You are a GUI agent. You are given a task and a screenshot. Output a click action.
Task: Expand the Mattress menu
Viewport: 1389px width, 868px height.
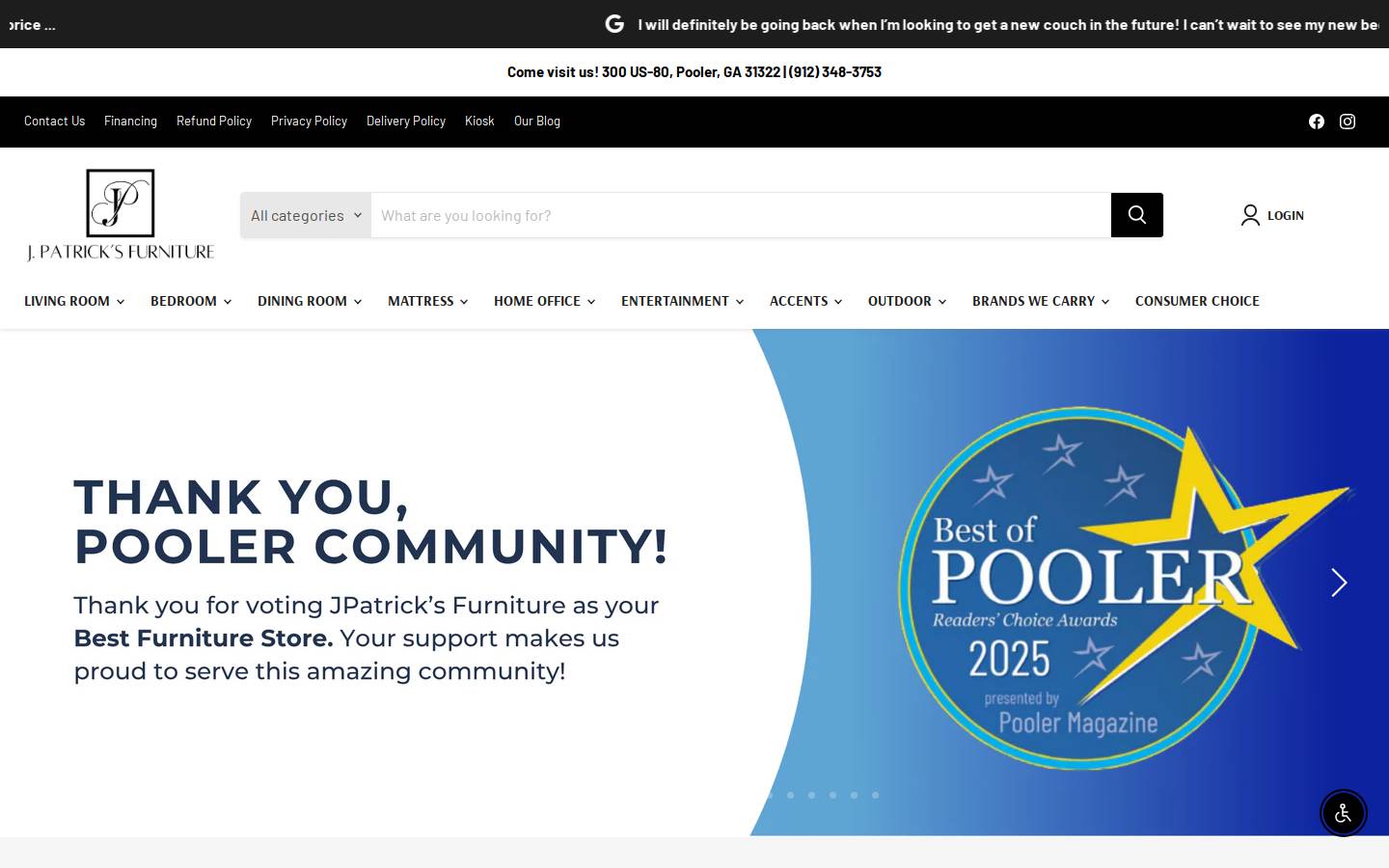(428, 301)
